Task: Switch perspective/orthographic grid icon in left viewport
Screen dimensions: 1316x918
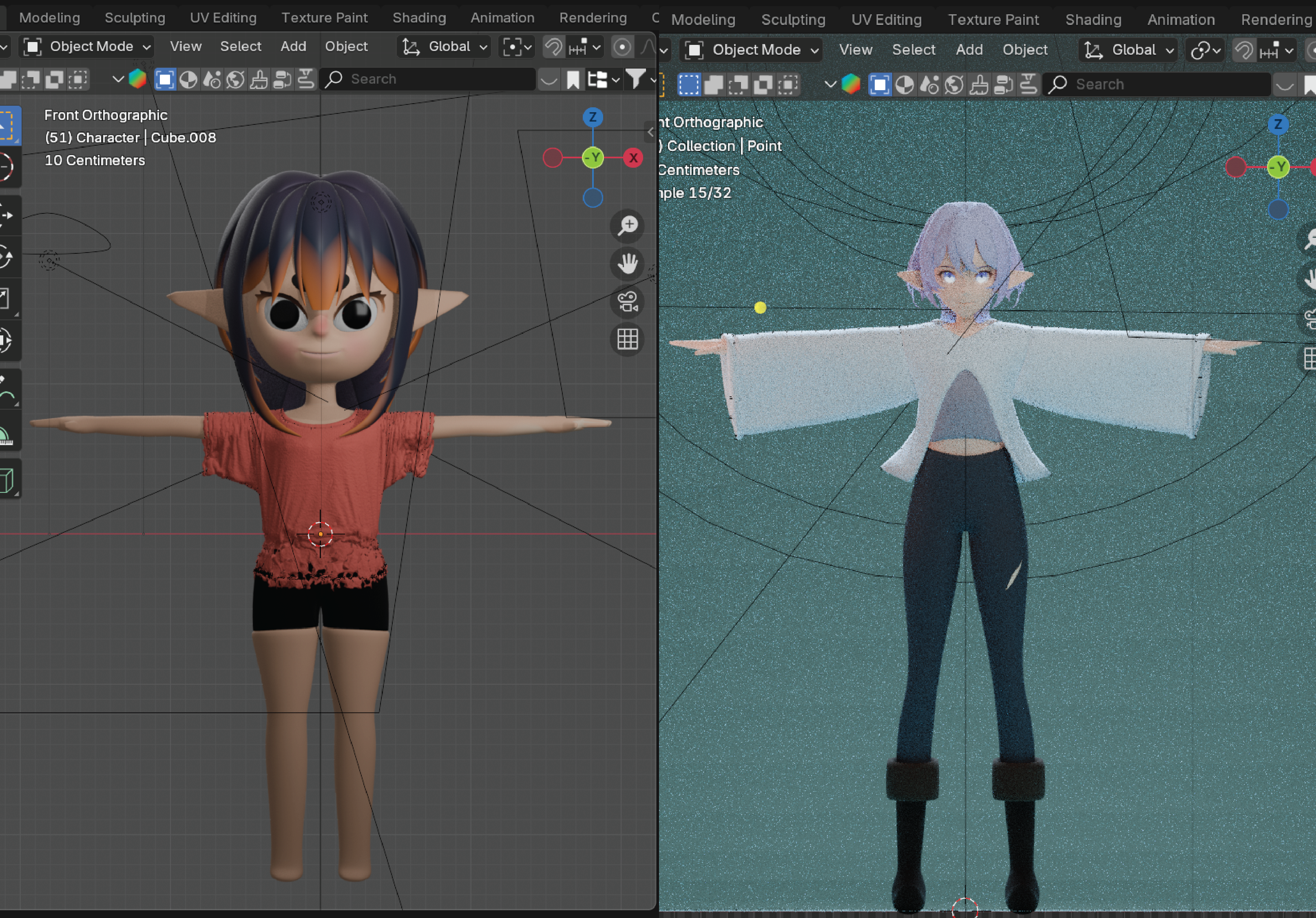Action: [628, 339]
